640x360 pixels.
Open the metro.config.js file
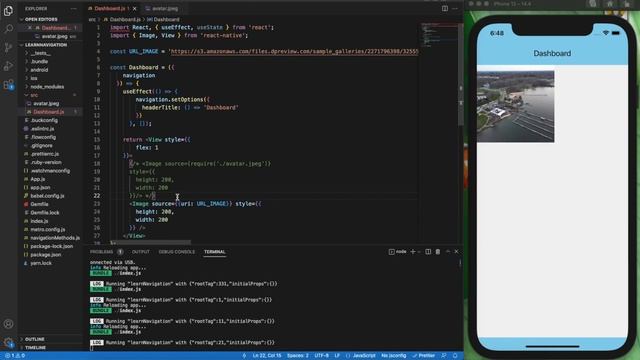[x=48, y=229]
